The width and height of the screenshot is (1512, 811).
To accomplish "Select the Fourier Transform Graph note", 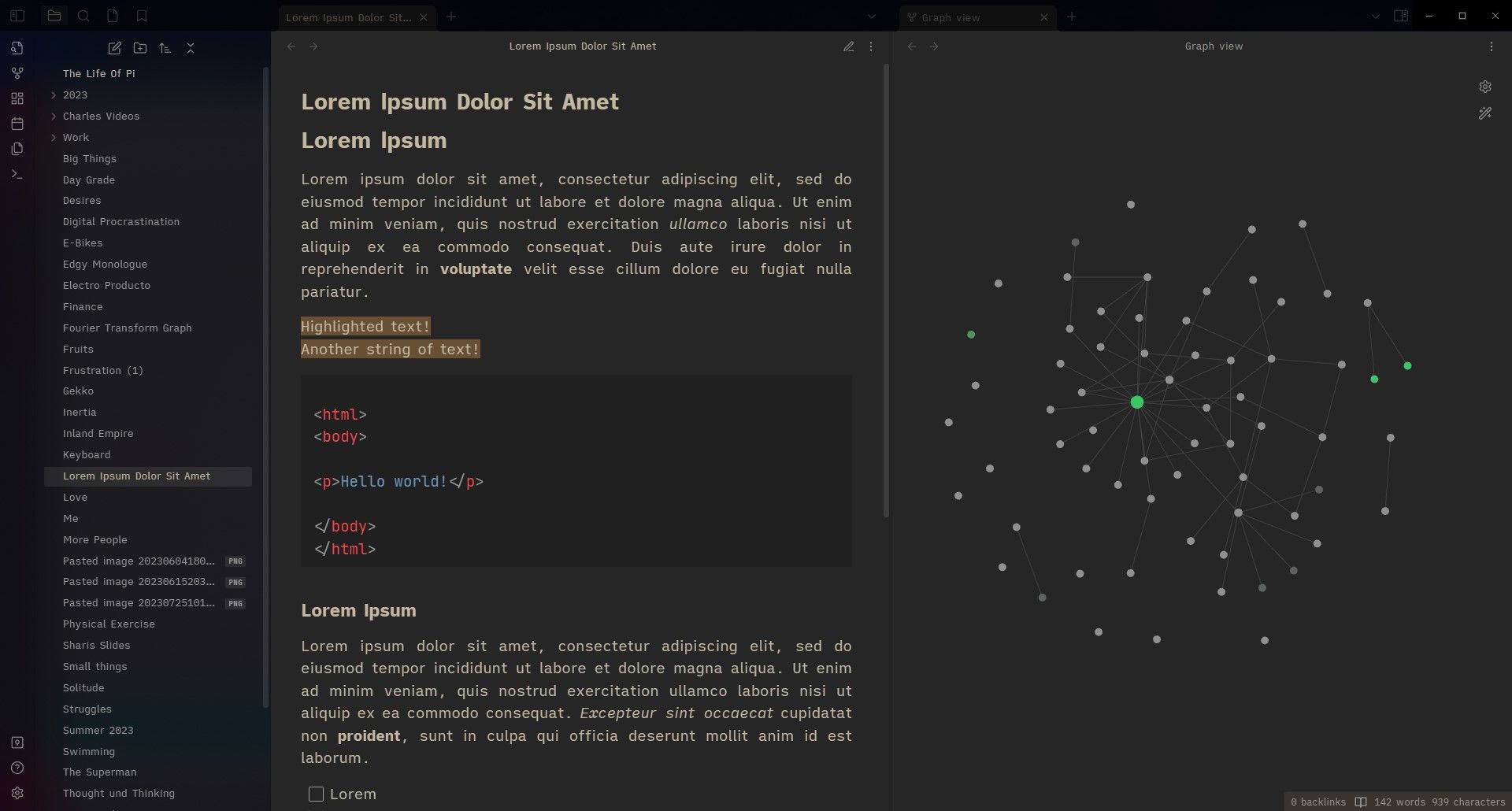I will click(127, 328).
